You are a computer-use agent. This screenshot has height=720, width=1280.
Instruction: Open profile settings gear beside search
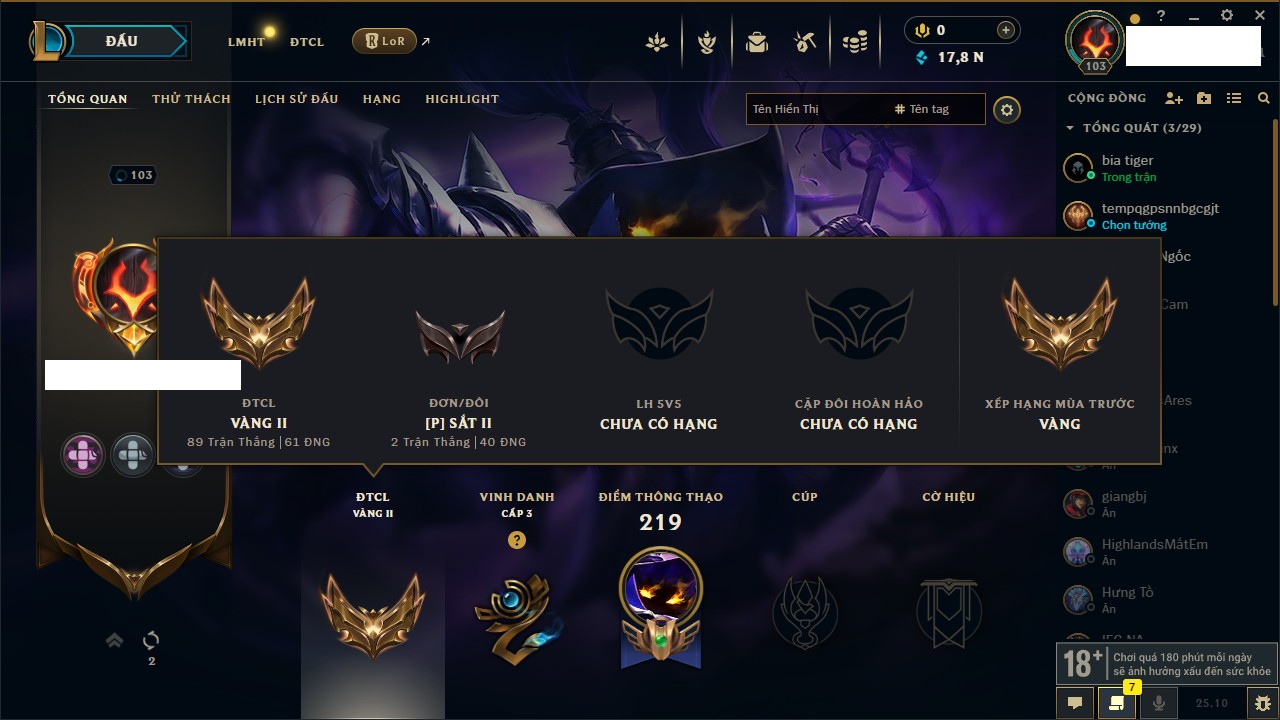tap(1007, 109)
